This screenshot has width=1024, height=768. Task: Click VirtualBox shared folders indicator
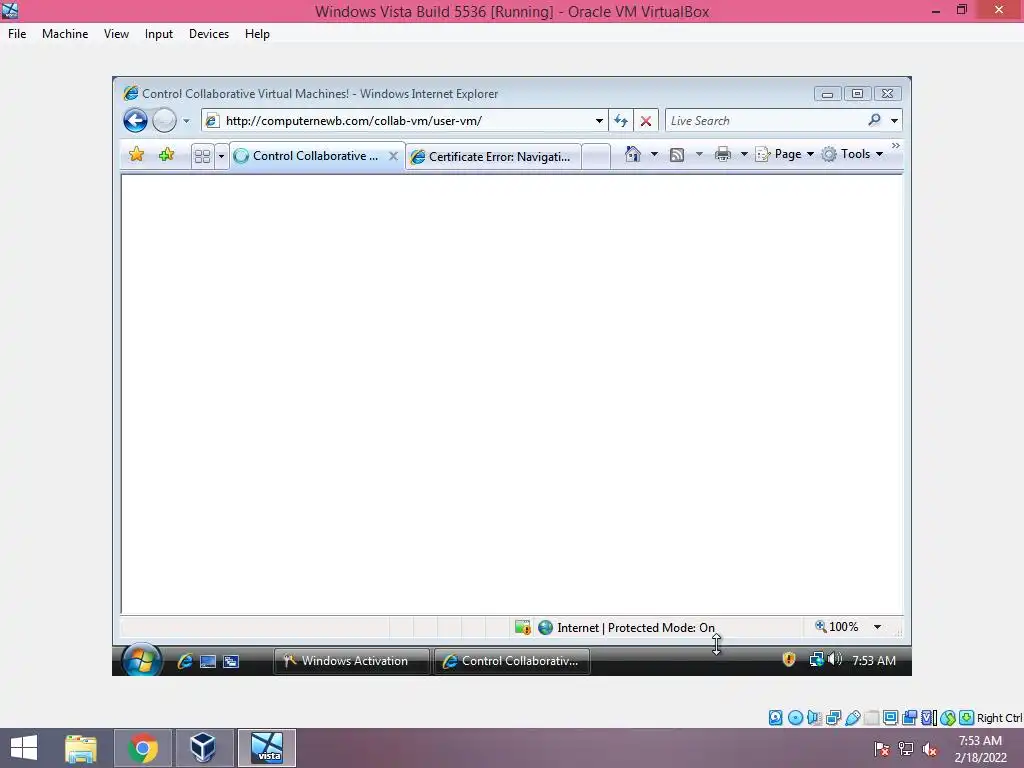(872, 718)
